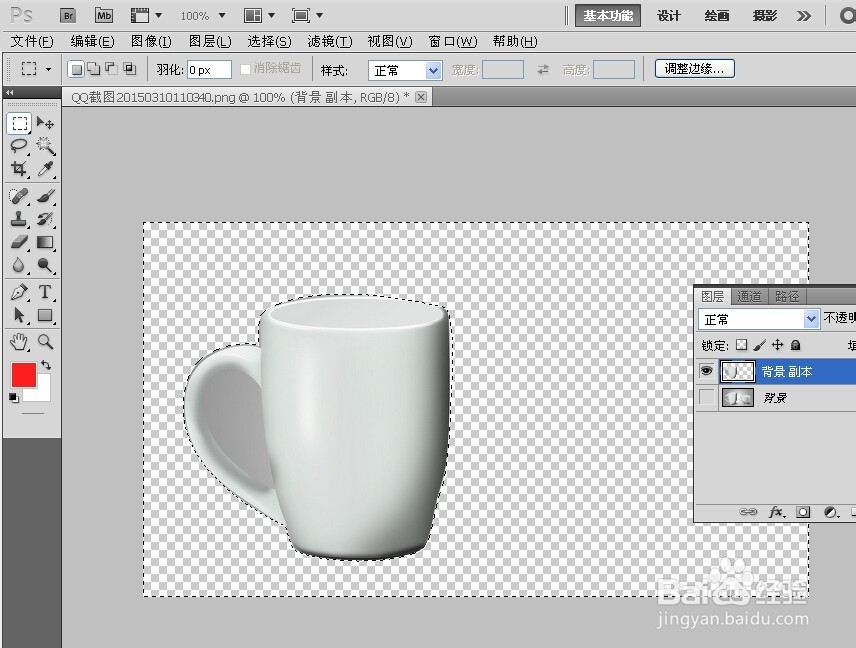Select the Pen tool

[20, 292]
